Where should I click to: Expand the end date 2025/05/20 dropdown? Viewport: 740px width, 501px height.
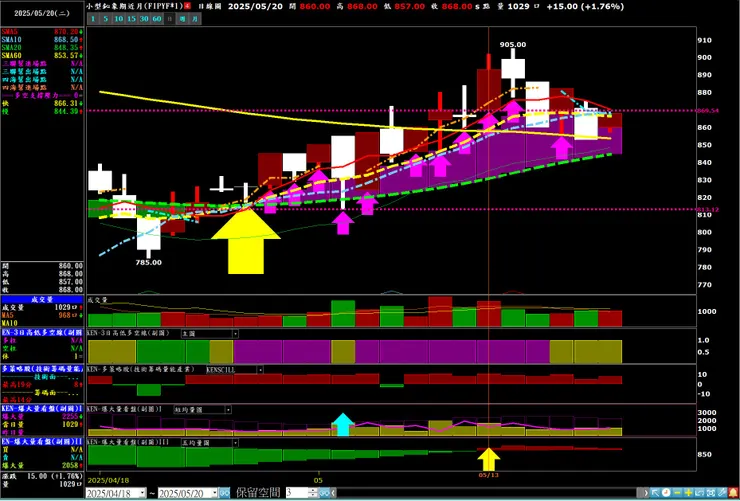click(215, 493)
